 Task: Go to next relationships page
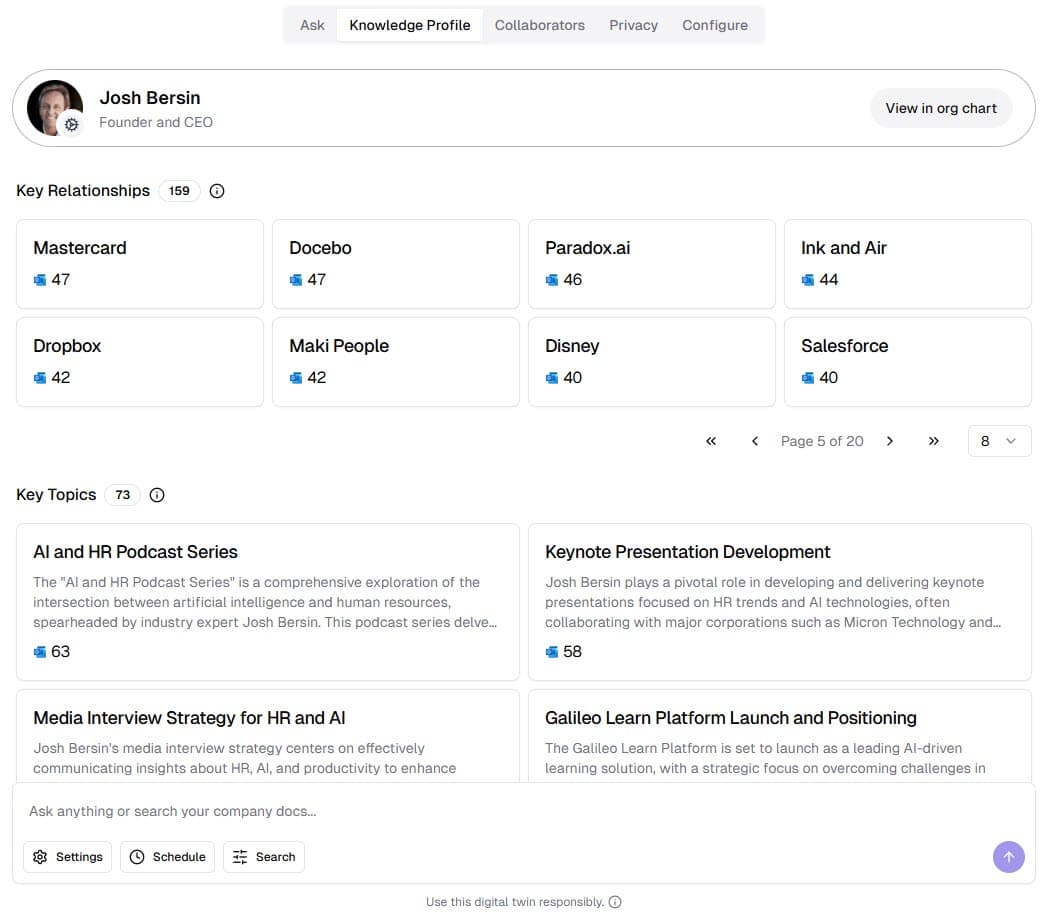pyautogui.click(x=890, y=441)
